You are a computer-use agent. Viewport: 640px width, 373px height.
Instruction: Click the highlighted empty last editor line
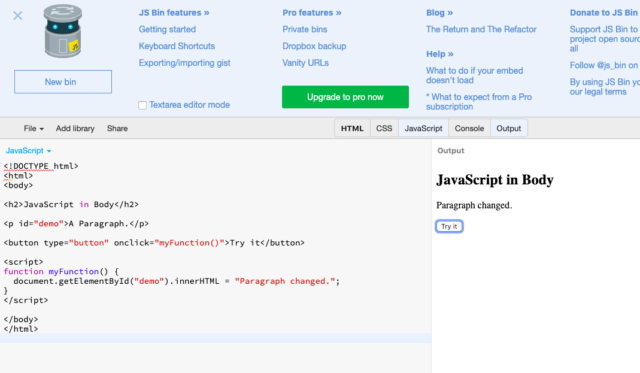pyautogui.click(x=216, y=338)
